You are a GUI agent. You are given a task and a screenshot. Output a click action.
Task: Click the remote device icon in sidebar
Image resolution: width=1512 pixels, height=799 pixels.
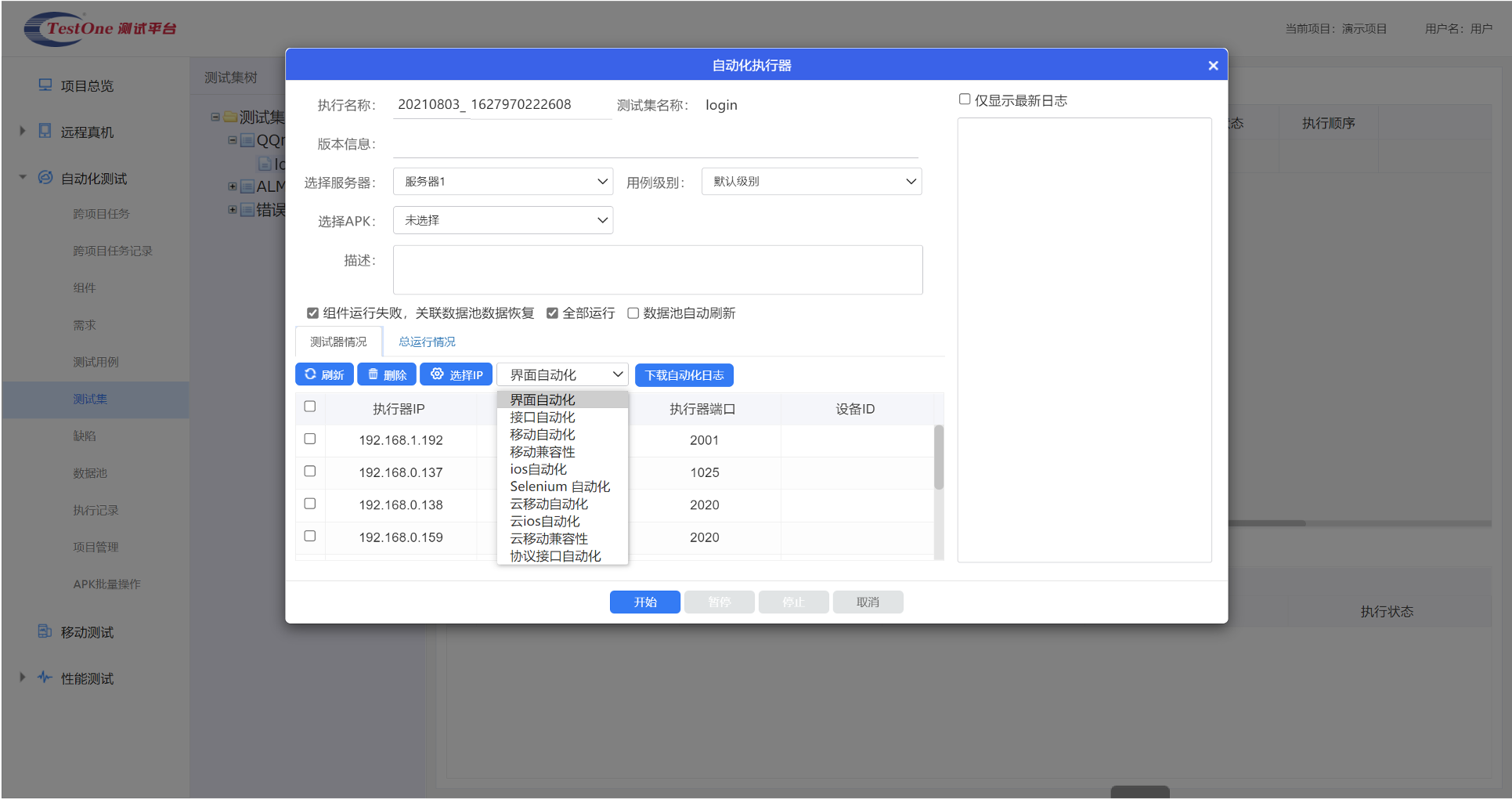coord(45,132)
